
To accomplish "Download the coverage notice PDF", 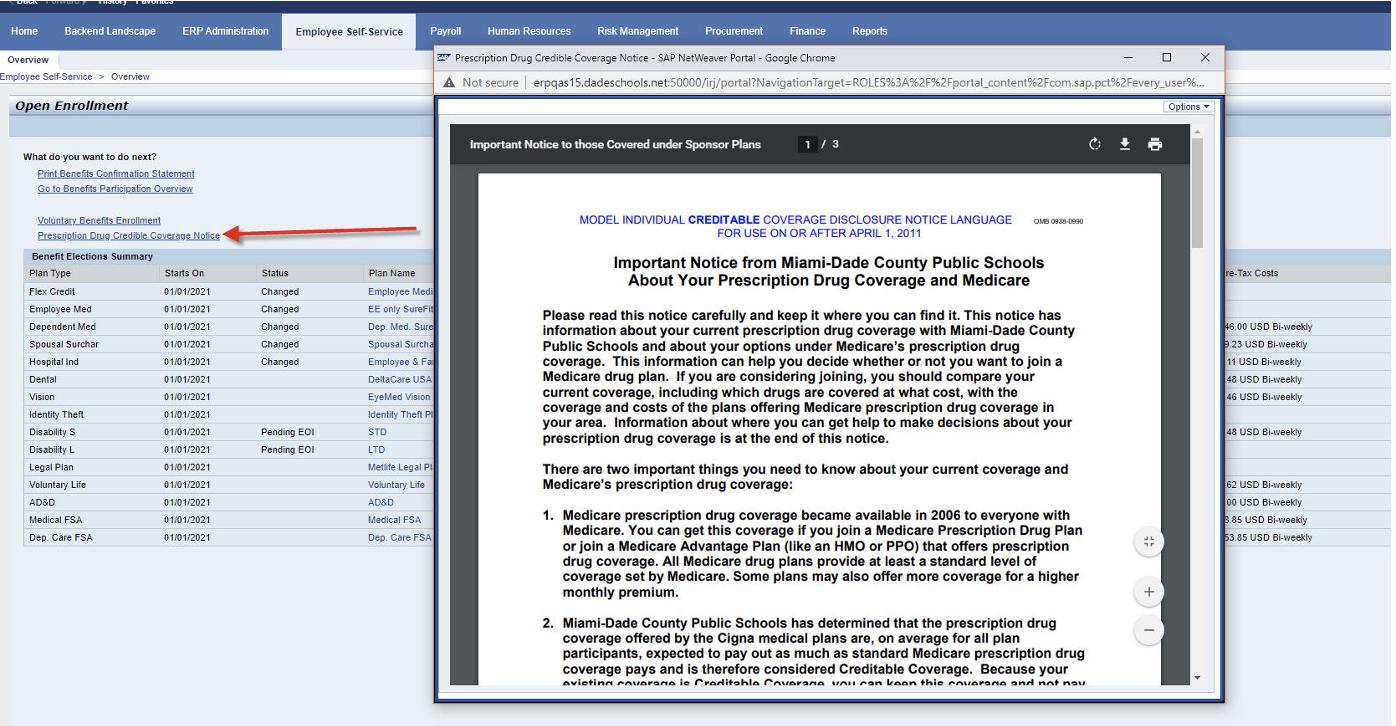I will 1124,144.
